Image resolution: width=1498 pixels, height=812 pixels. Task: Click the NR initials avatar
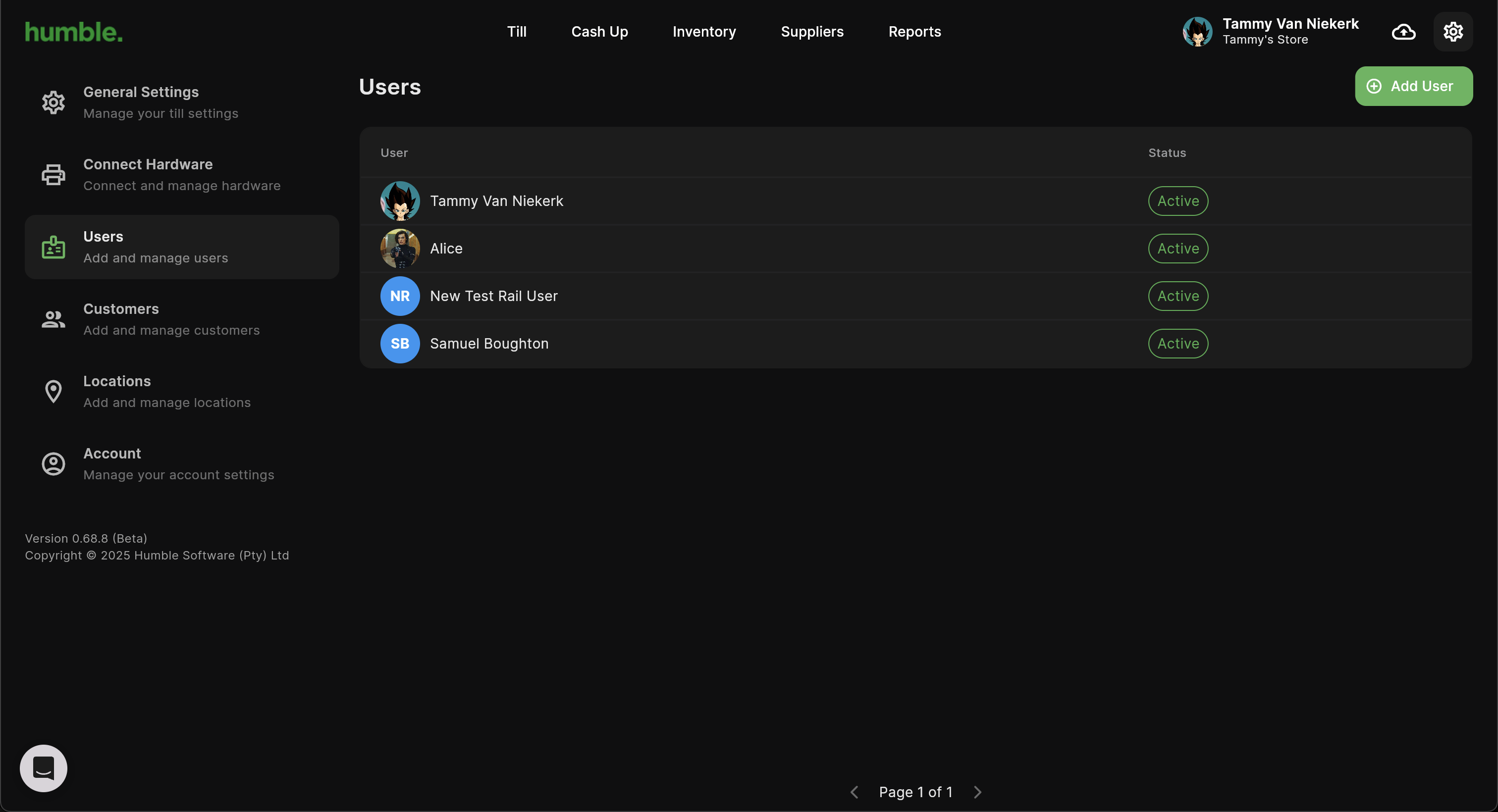pos(400,296)
